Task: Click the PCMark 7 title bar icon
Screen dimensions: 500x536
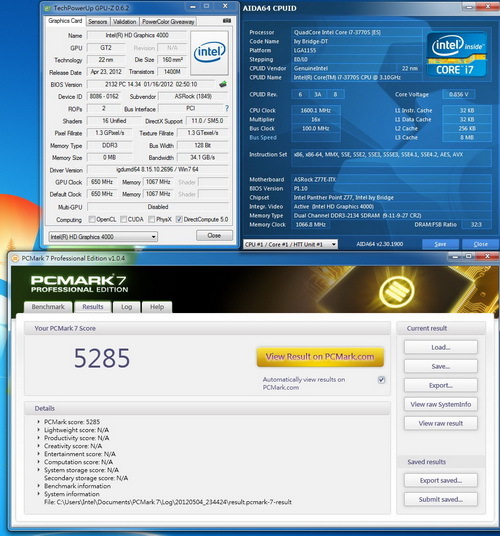Action: 15,258
